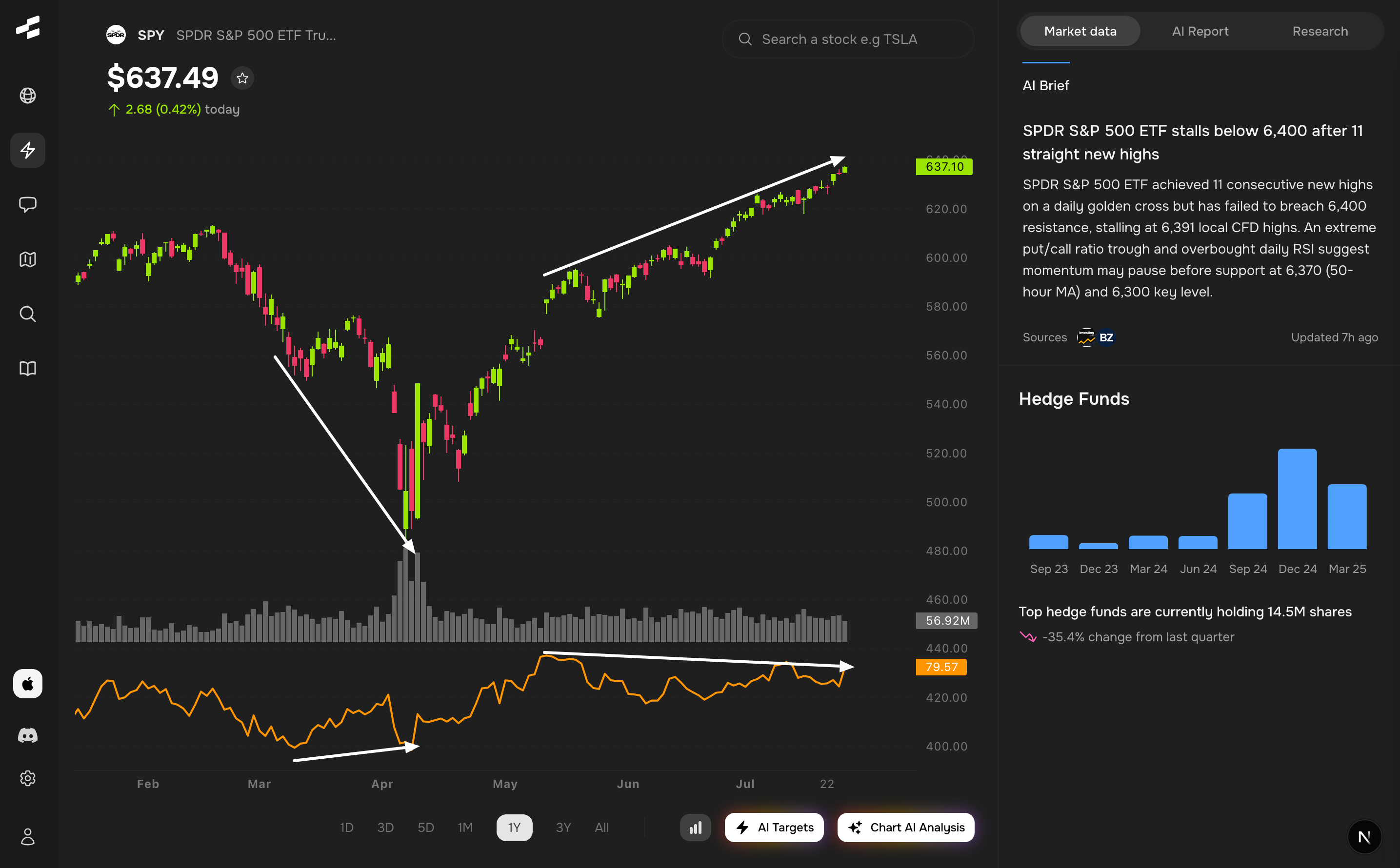Toggle the favorite star next to price
The height and width of the screenshot is (868, 1400).
(242, 78)
